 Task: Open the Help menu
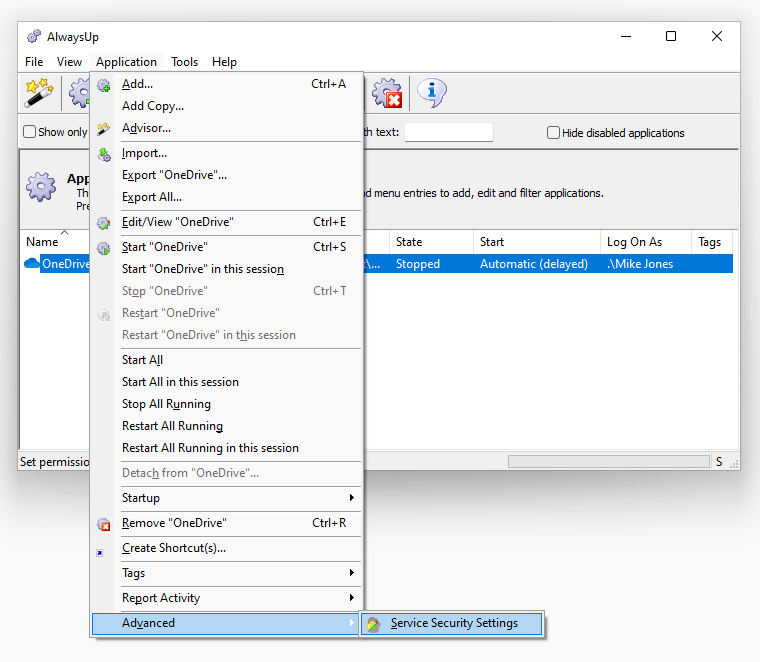pos(224,62)
